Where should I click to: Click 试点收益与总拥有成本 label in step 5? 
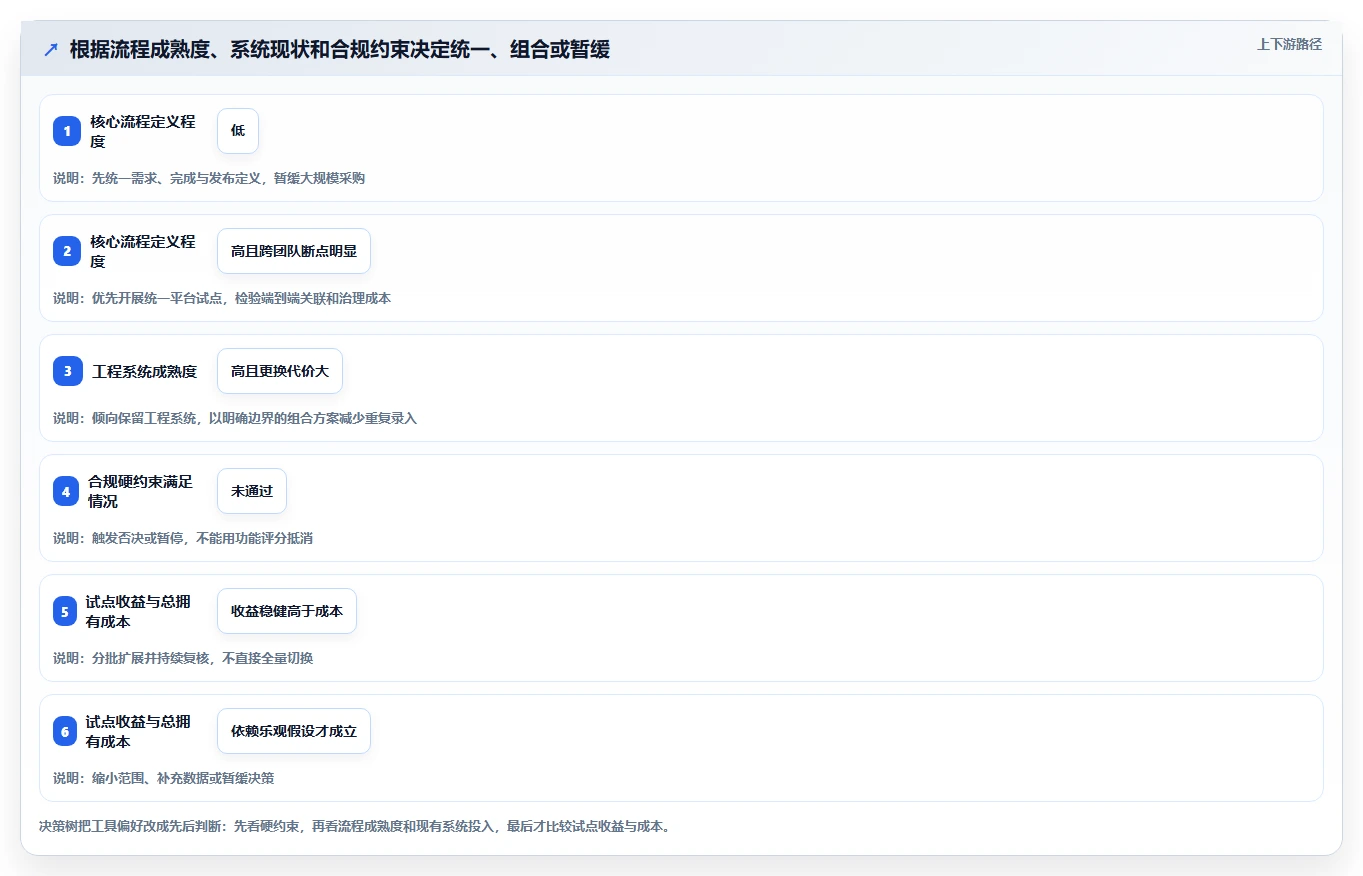138,611
